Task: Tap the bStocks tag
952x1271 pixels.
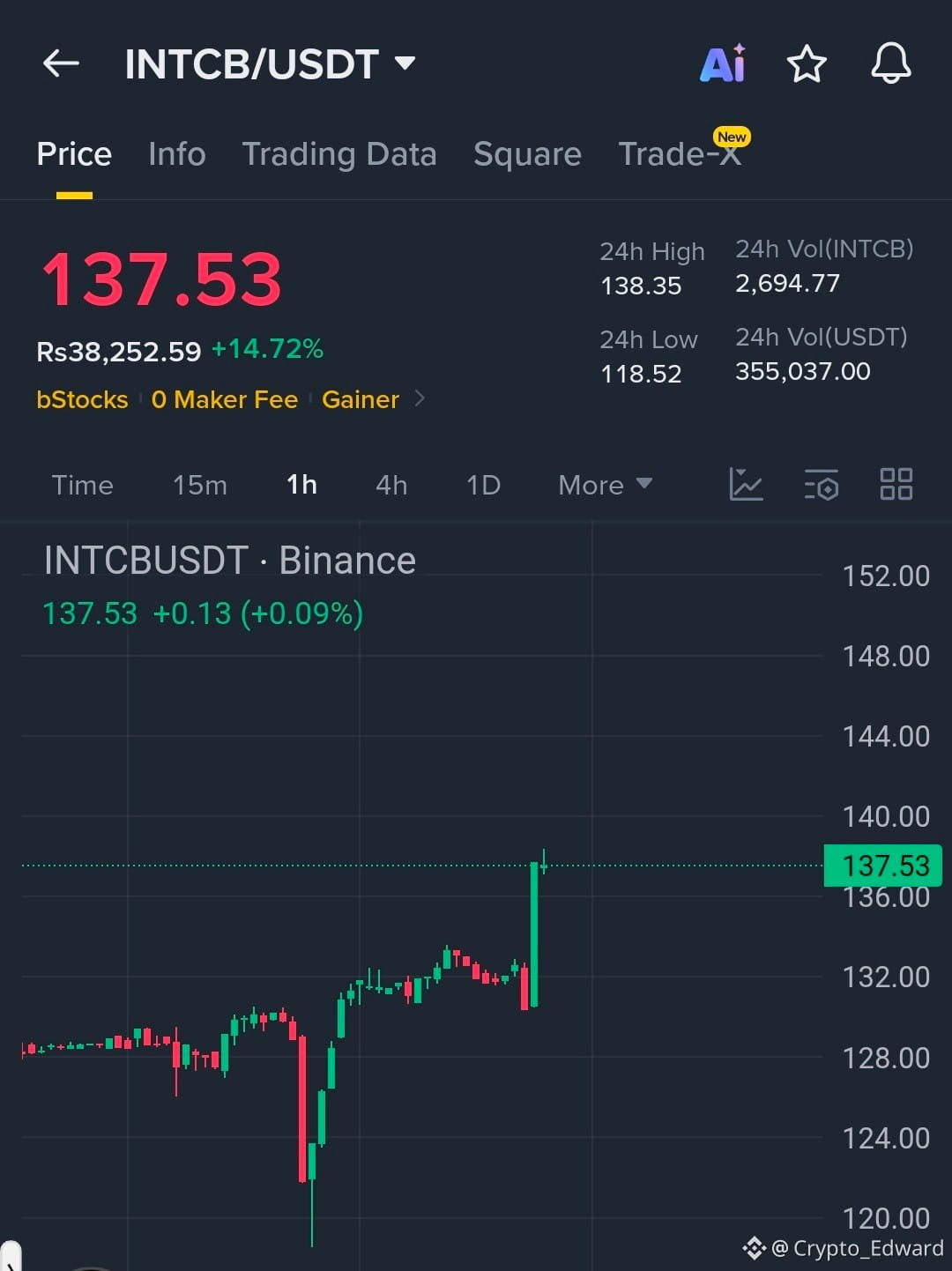Action: tap(82, 399)
